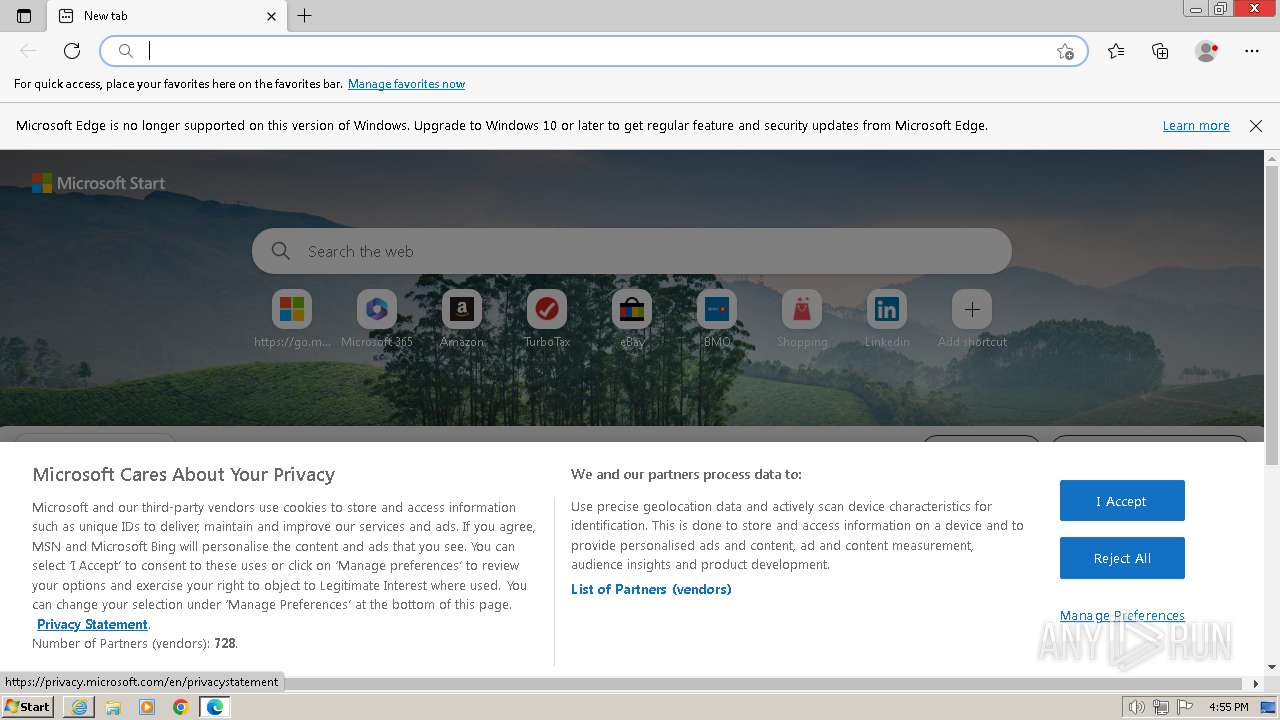Click the 4:55 PM system clock
1280x720 pixels.
pyautogui.click(x=1228, y=707)
